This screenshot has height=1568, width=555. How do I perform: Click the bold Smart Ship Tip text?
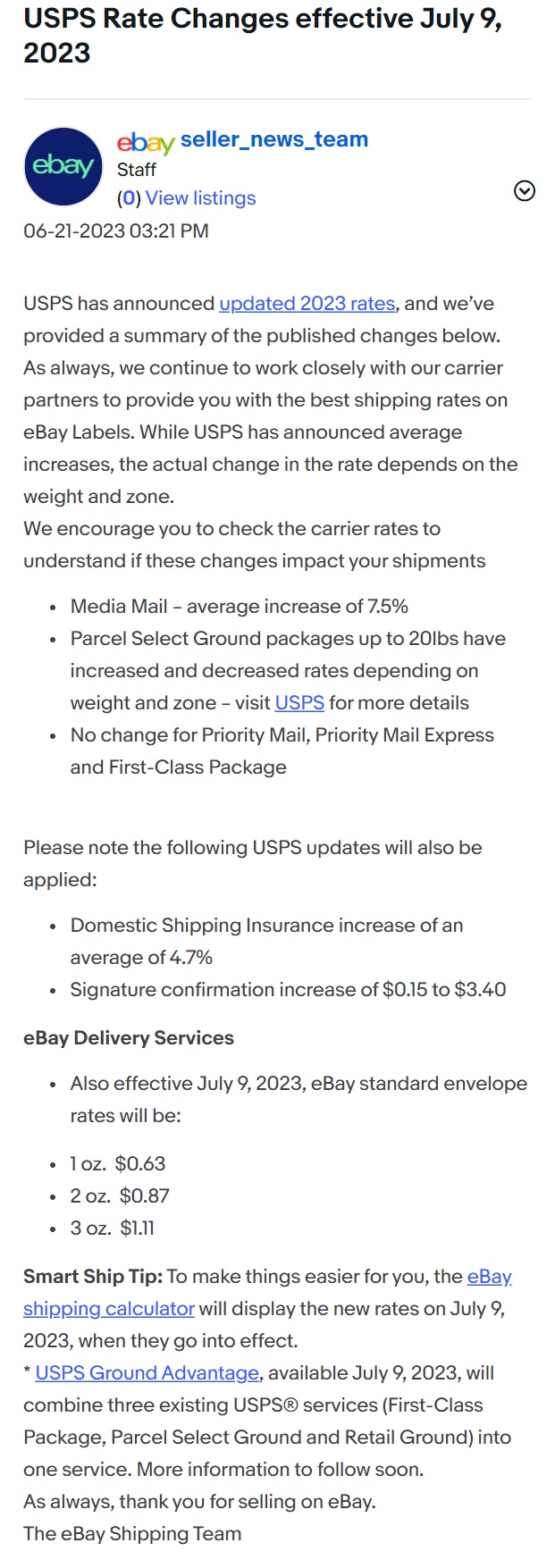tap(93, 1277)
